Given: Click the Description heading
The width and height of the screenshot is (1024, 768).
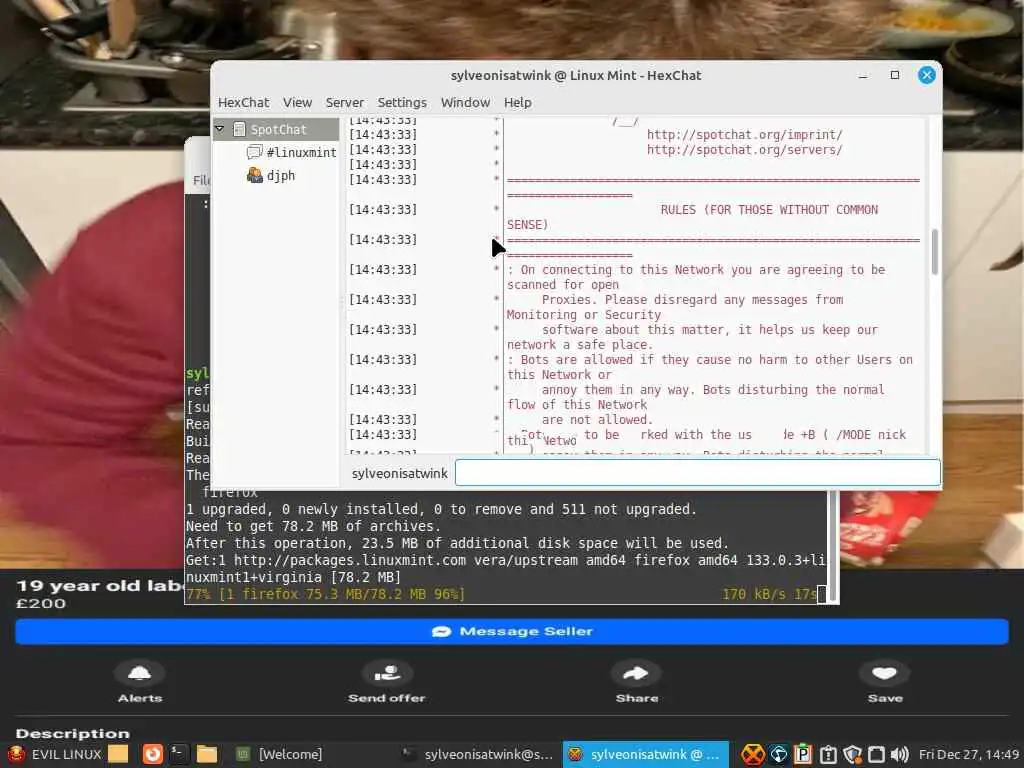Looking at the screenshot, I should (72, 733).
